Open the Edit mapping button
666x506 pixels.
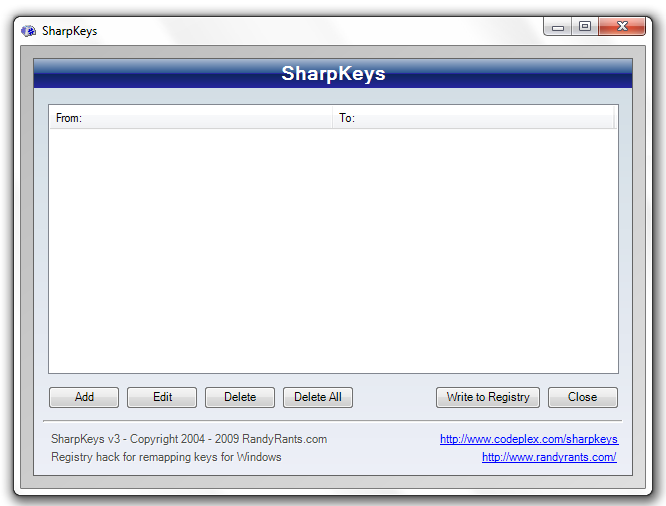pyautogui.click(x=162, y=397)
